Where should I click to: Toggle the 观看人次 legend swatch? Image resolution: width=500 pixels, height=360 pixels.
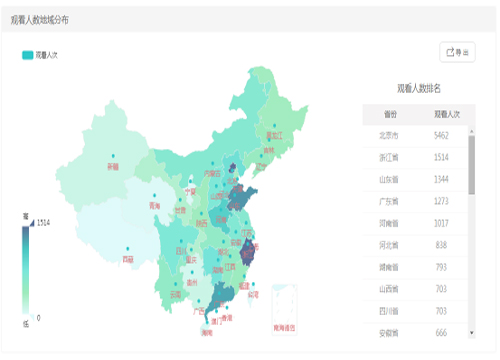point(28,55)
